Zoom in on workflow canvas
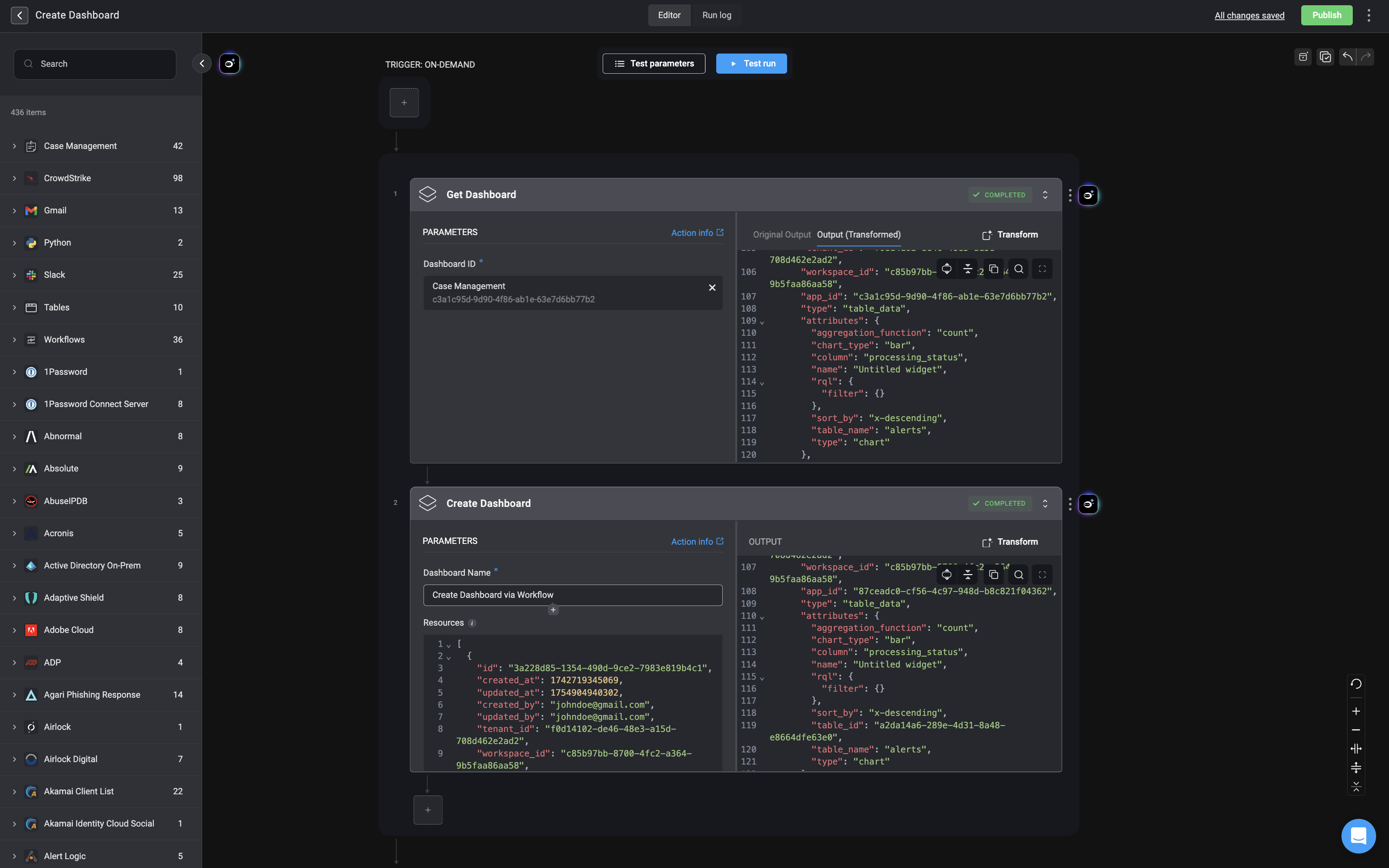The image size is (1389, 868). pyautogui.click(x=1356, y=711)
